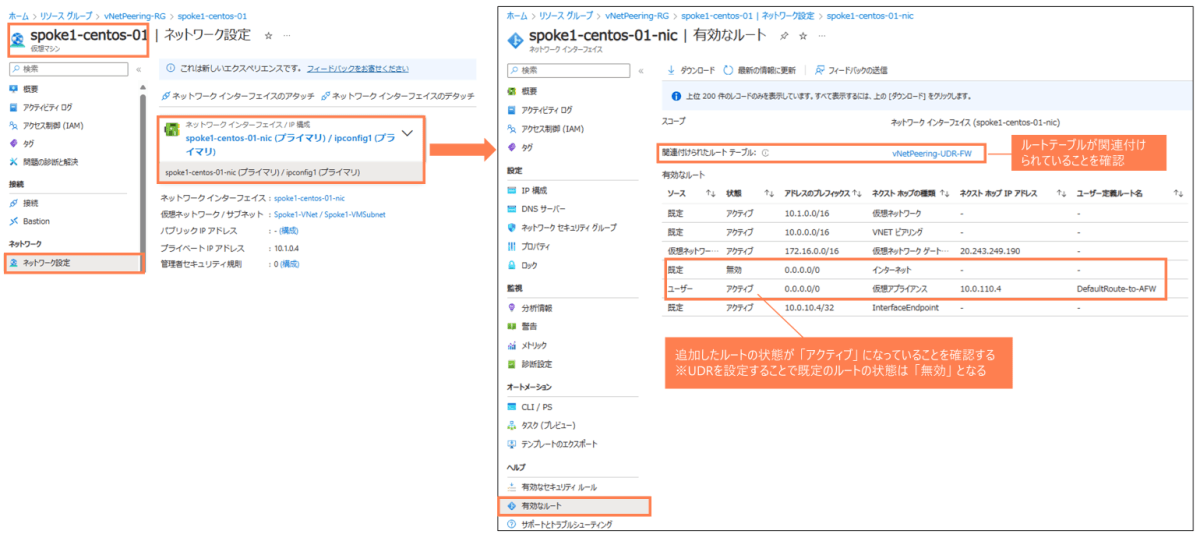Image resolution: width=1200 pixels, height=538 pixels.
Task: Open タグ in the VM panel sidebar
Action: click(x=22, y=143)
